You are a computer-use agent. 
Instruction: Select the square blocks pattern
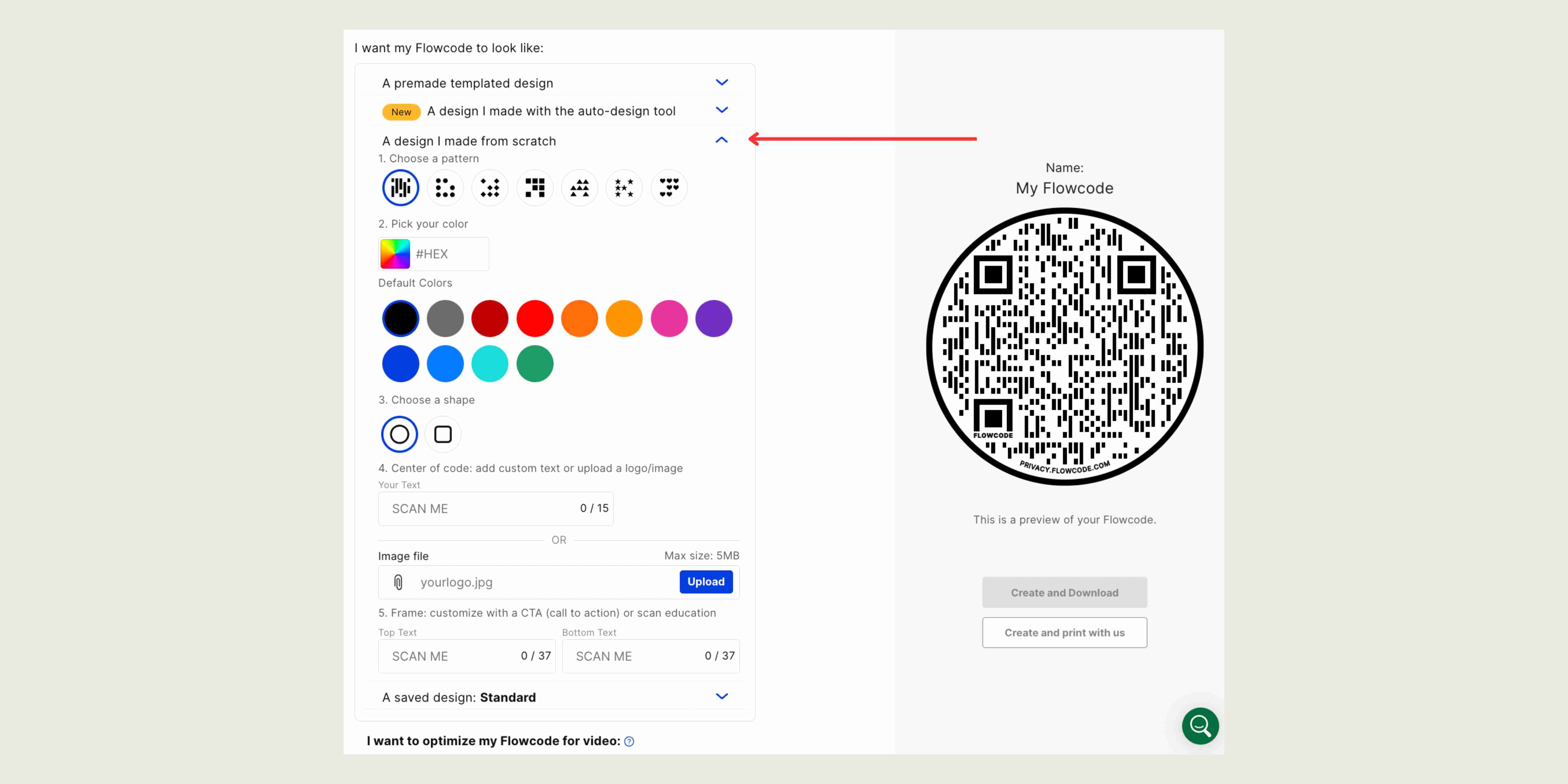click(534, 188)
